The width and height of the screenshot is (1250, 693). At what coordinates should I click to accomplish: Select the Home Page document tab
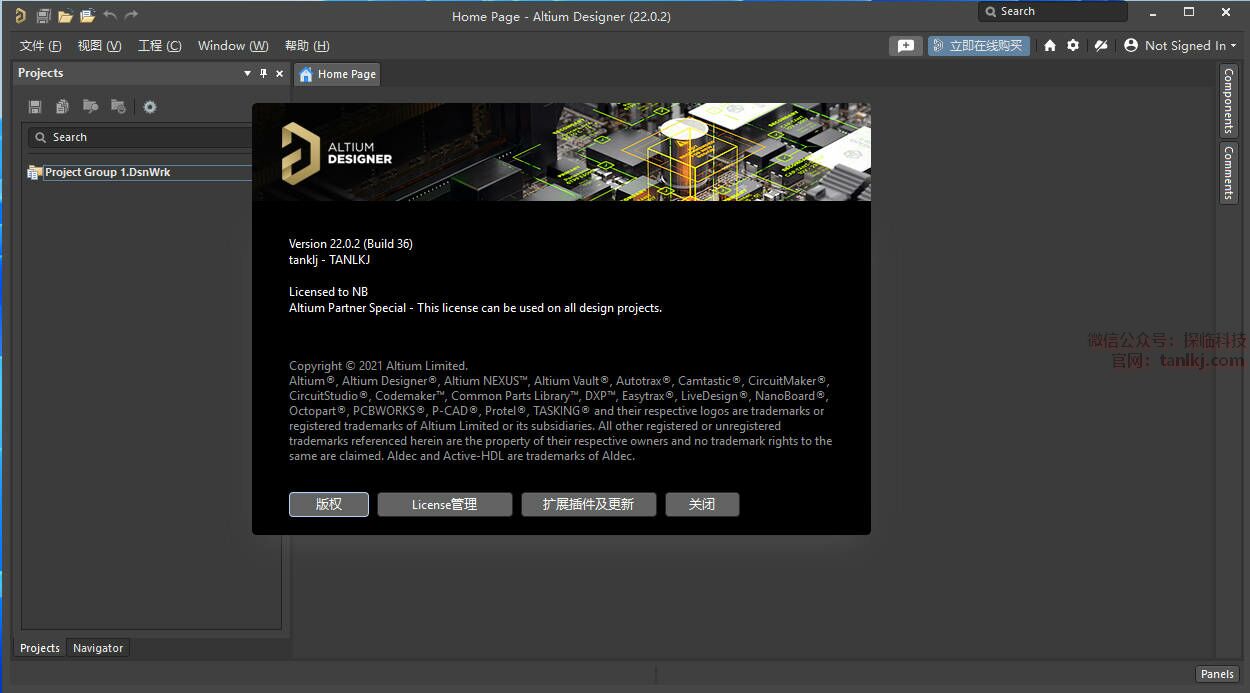pyautogui.click(x=337, y=74)
